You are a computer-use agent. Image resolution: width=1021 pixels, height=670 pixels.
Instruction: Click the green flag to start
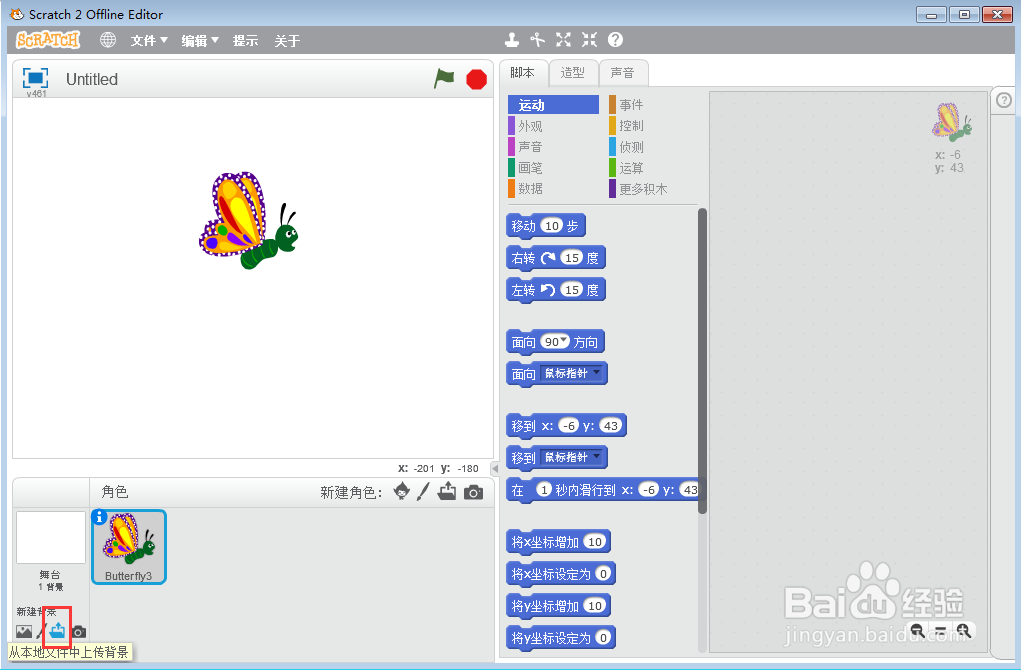pyautogui.click(x=444, y=79)
